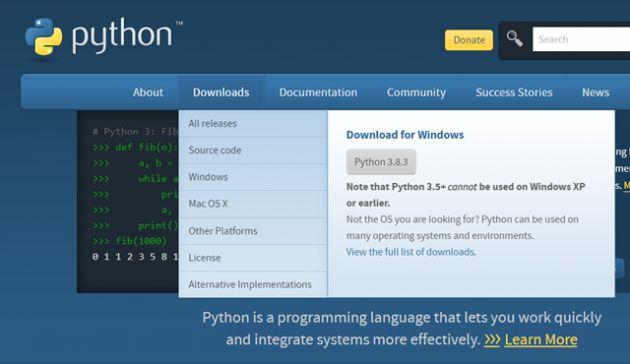Follow 'View the full list of downloads' link
The image size is (630, 364).
pyautogui.click(x=411, y=252)
